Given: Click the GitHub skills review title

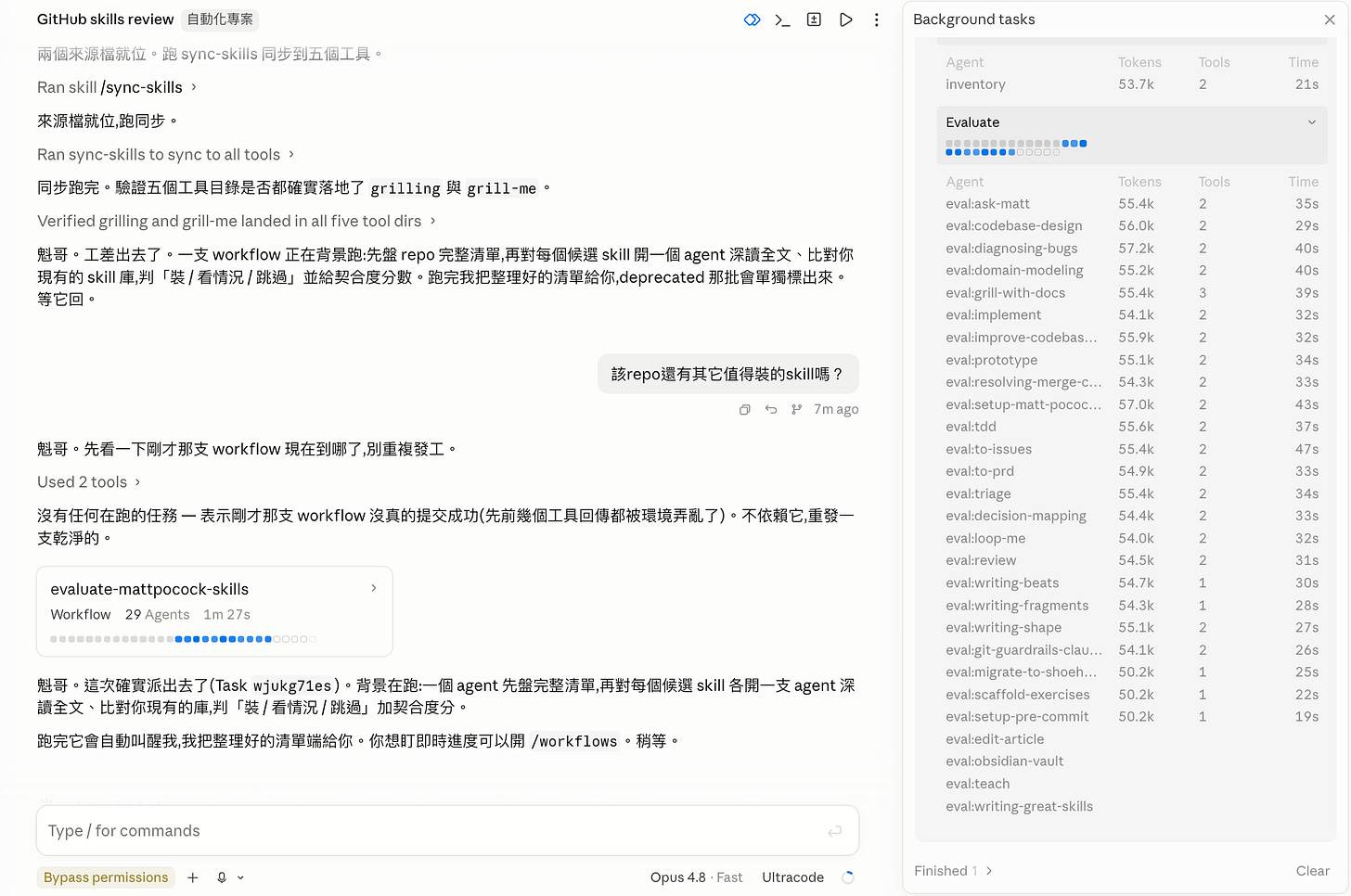Looking at the screenshot, I should click(x=105, y=19).
